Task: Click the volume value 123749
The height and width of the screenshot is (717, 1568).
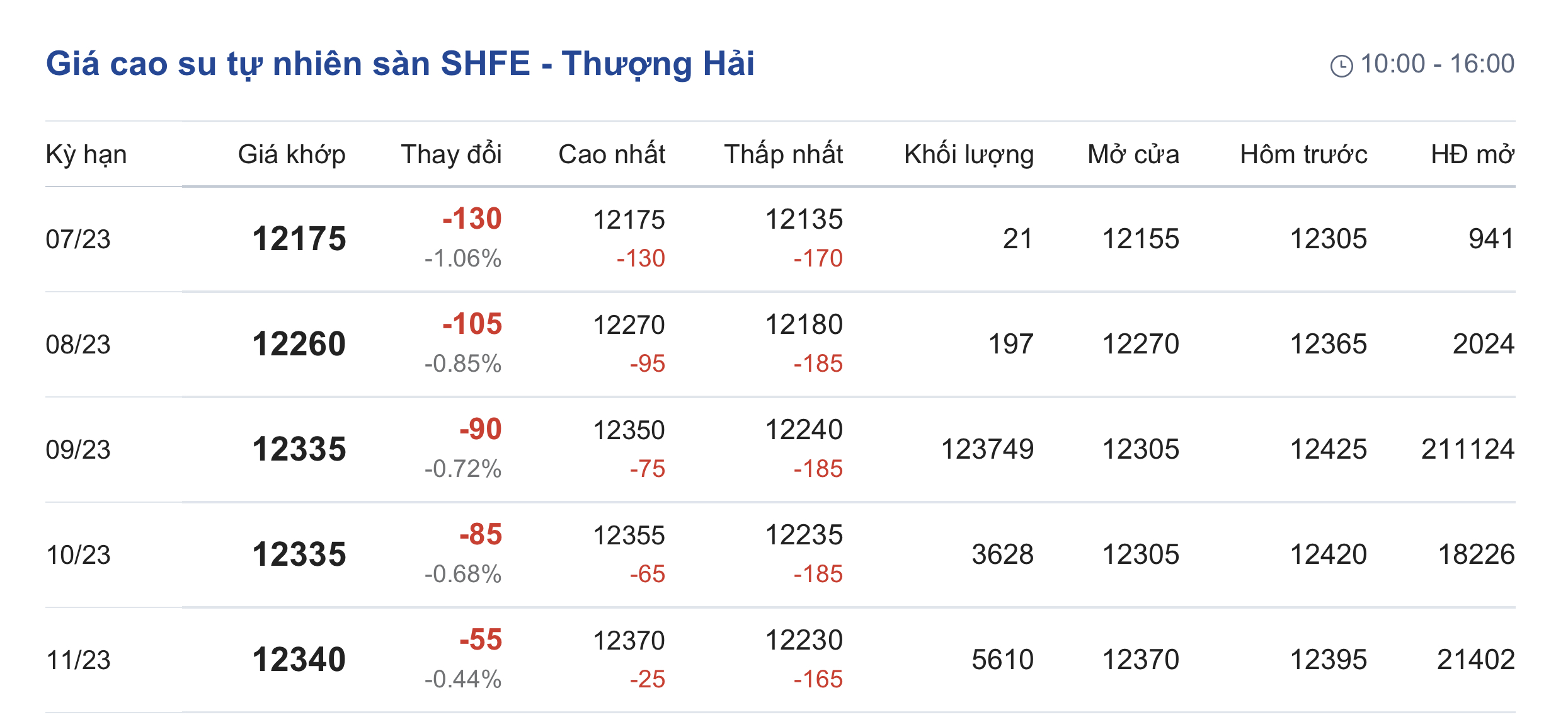Action: click(987, 449)
